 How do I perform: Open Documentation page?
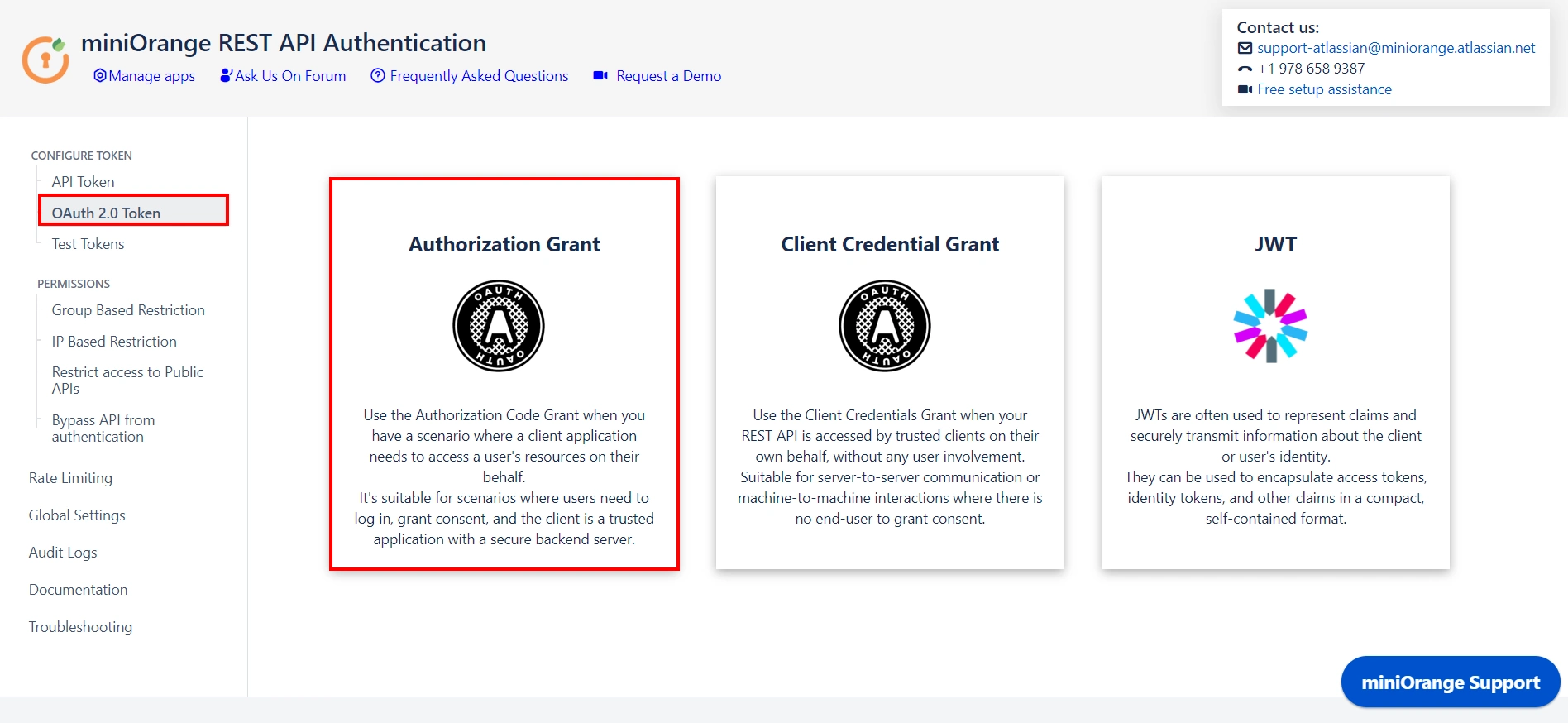click(79, 590)
